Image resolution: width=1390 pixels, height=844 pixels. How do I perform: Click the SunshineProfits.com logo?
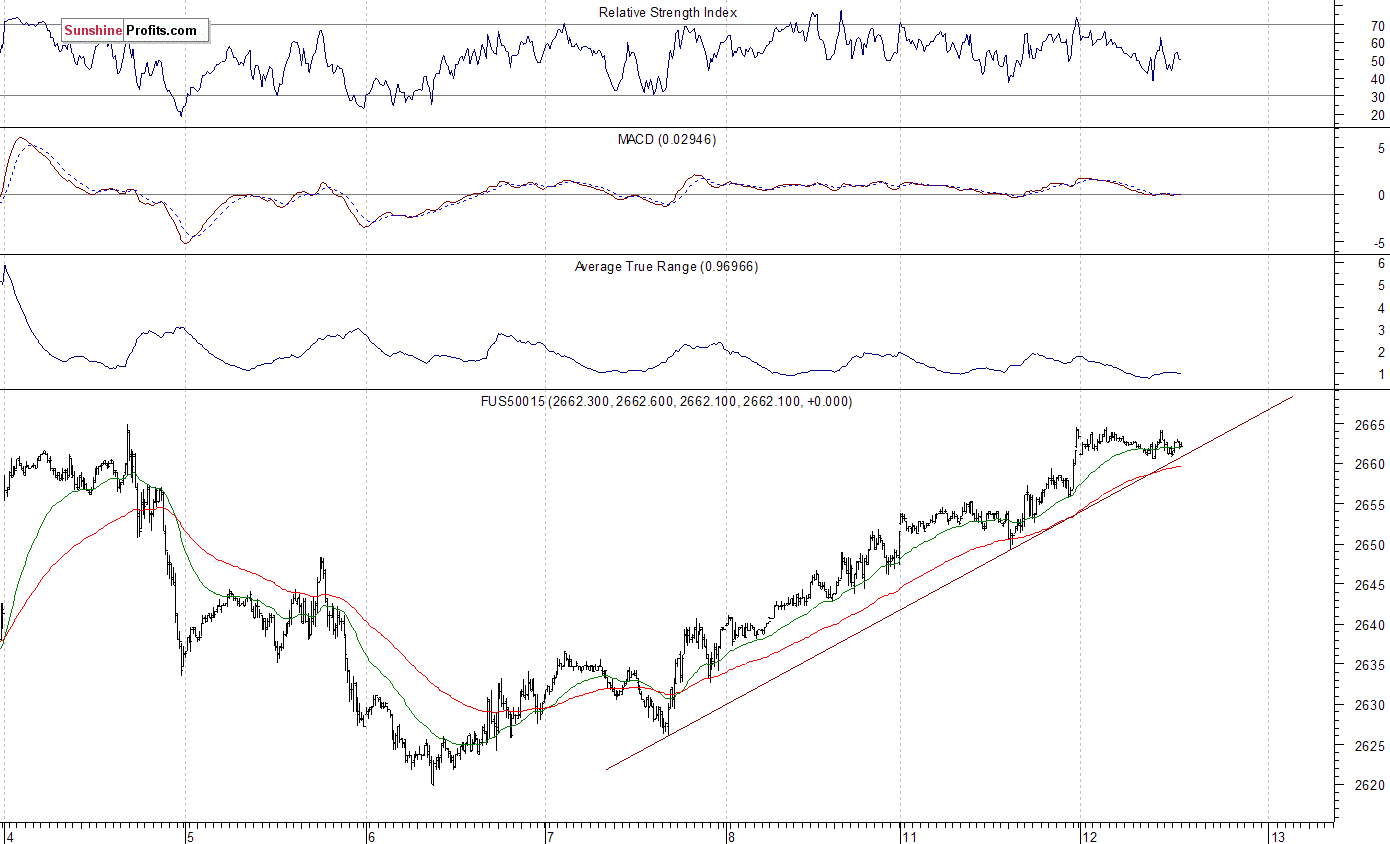click(x=135, y=31)
